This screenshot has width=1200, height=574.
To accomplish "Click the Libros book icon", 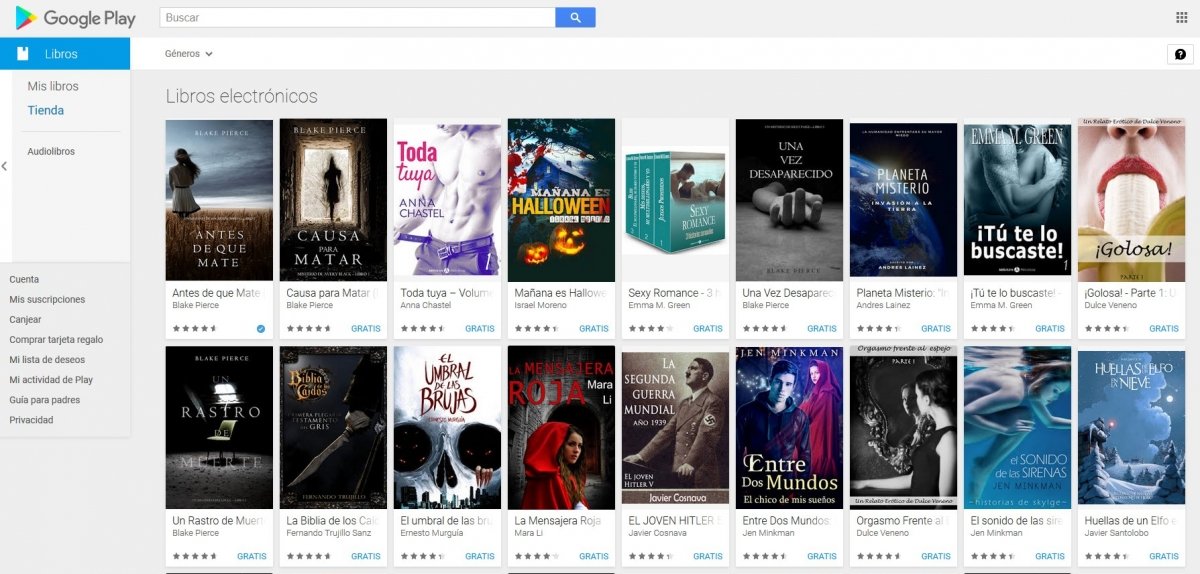I will click(23, 54).
